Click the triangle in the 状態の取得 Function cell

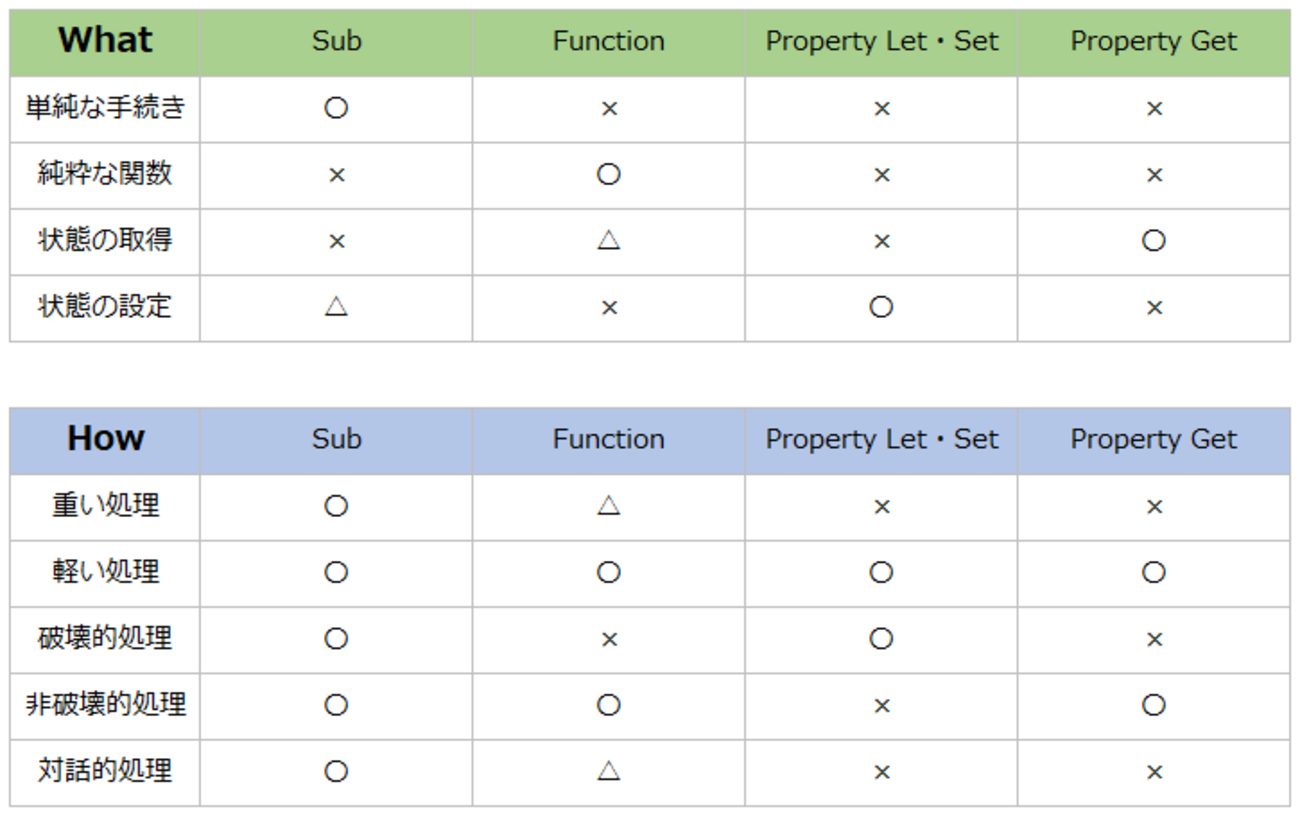(x=608, y=240)
